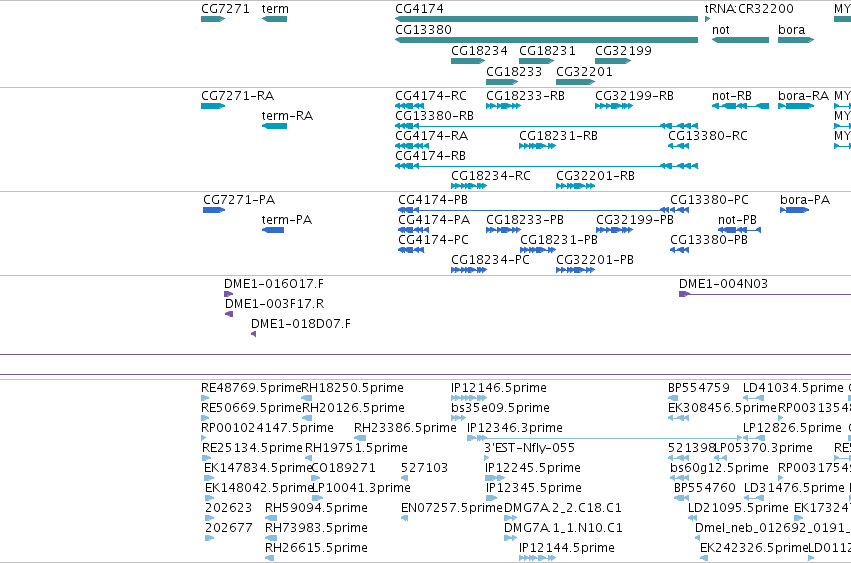Click the CG4174 gene label

[x=419, y=9]
